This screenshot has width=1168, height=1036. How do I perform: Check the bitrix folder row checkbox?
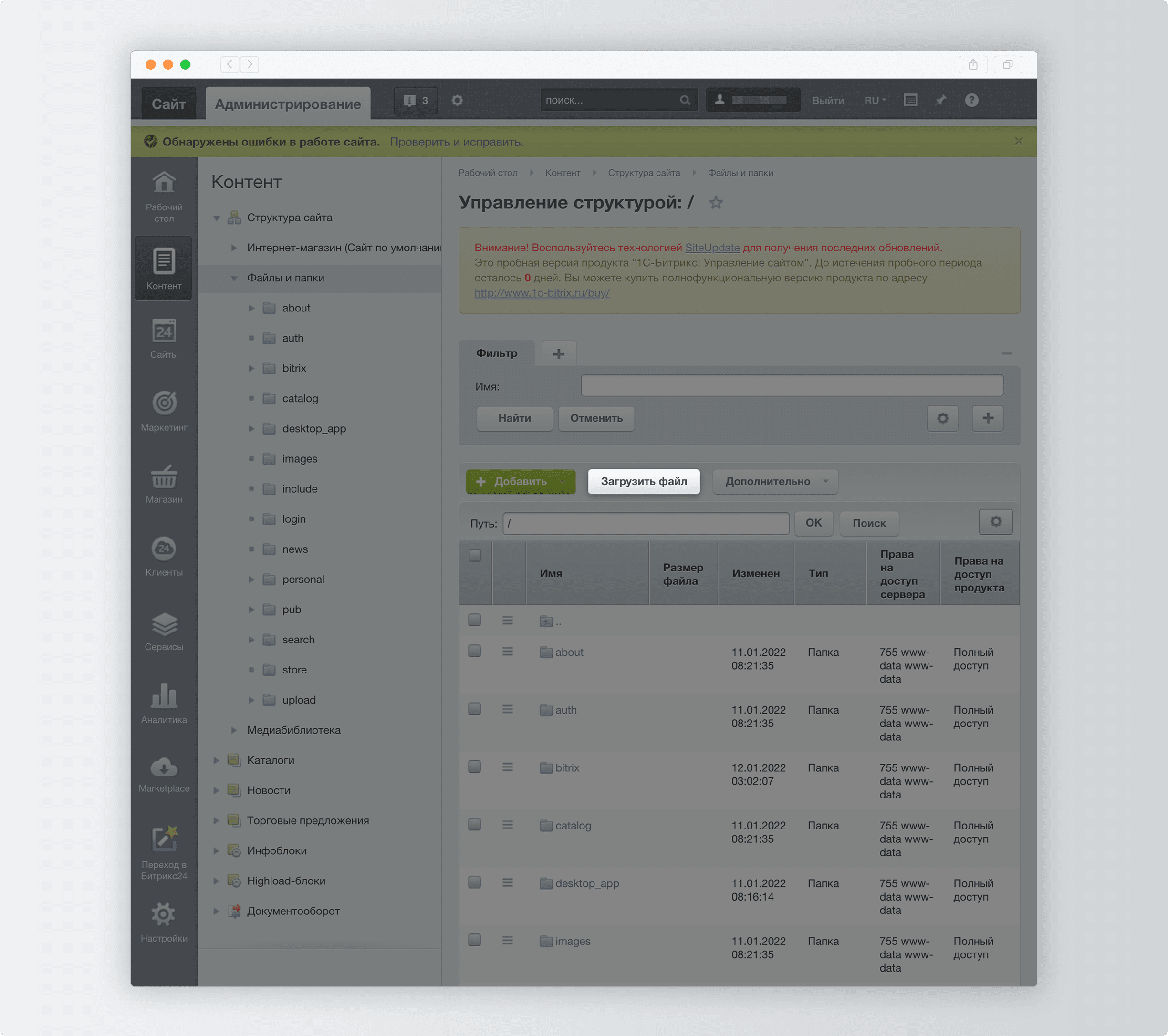click(x=475, y=767)
